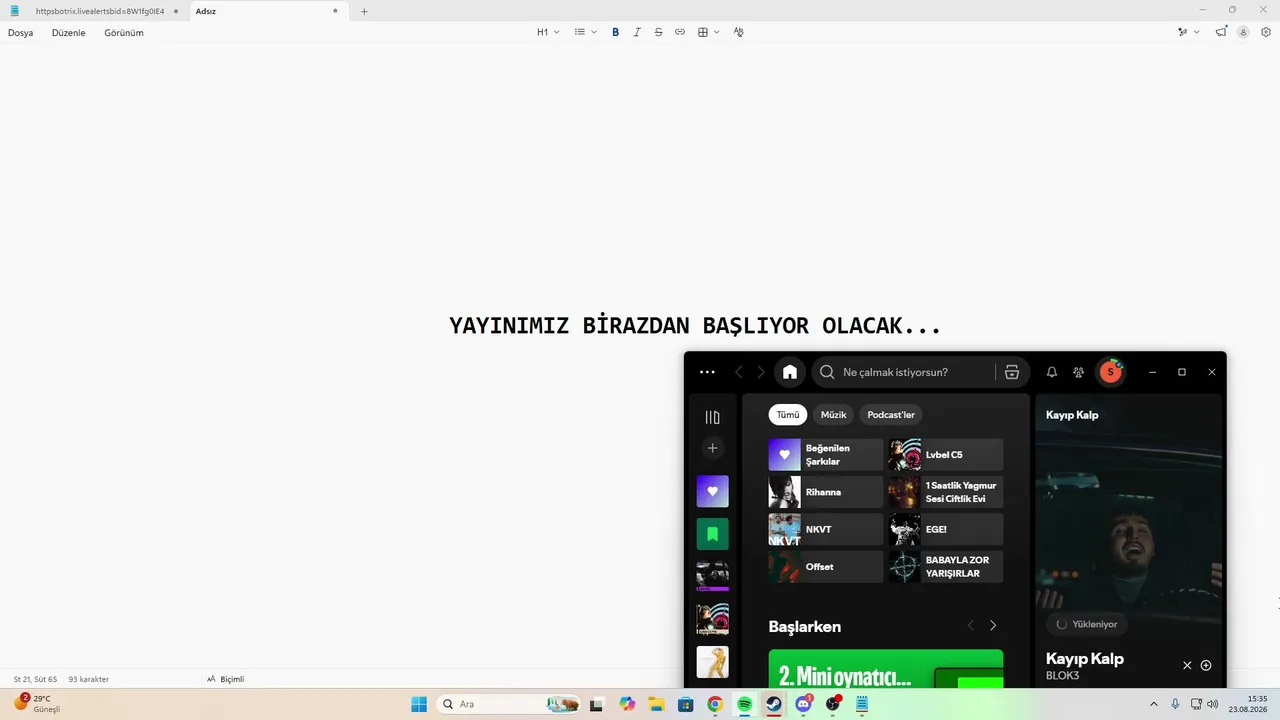The width and height of the screenshot is (1280, 720).
Task: Open the Offset shortcut card
Action: coord(826,567)
